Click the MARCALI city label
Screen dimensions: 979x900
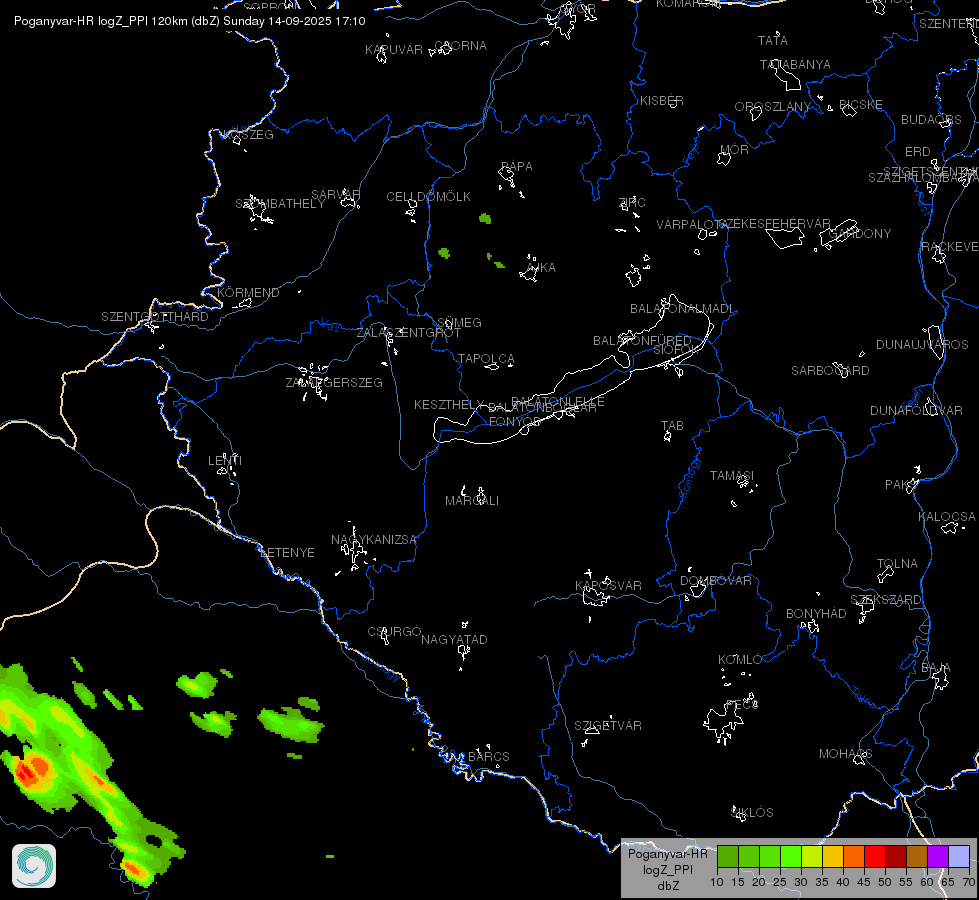pos(471,500)
